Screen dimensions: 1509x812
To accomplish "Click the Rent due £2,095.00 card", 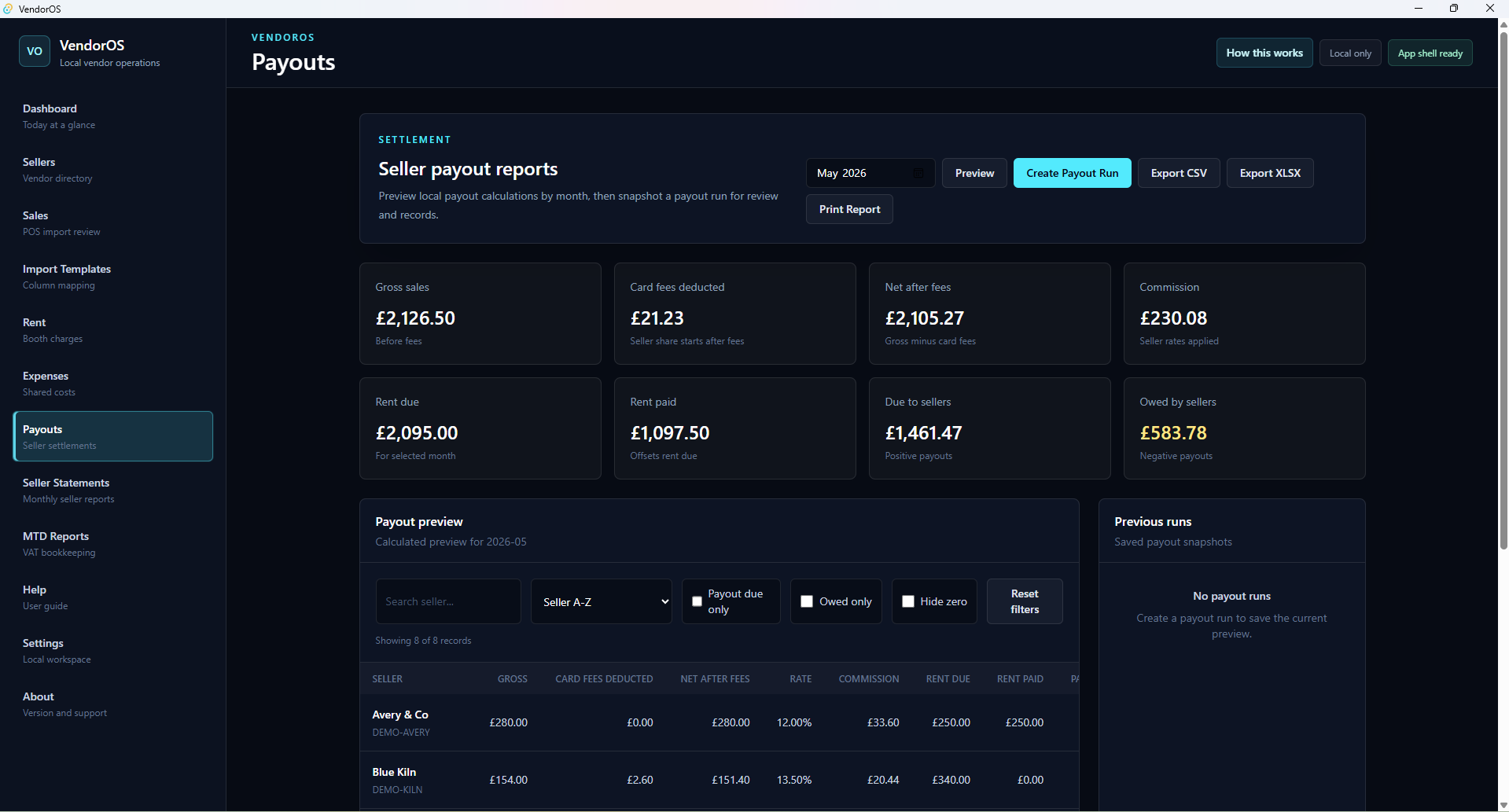I will pos(480,428).
